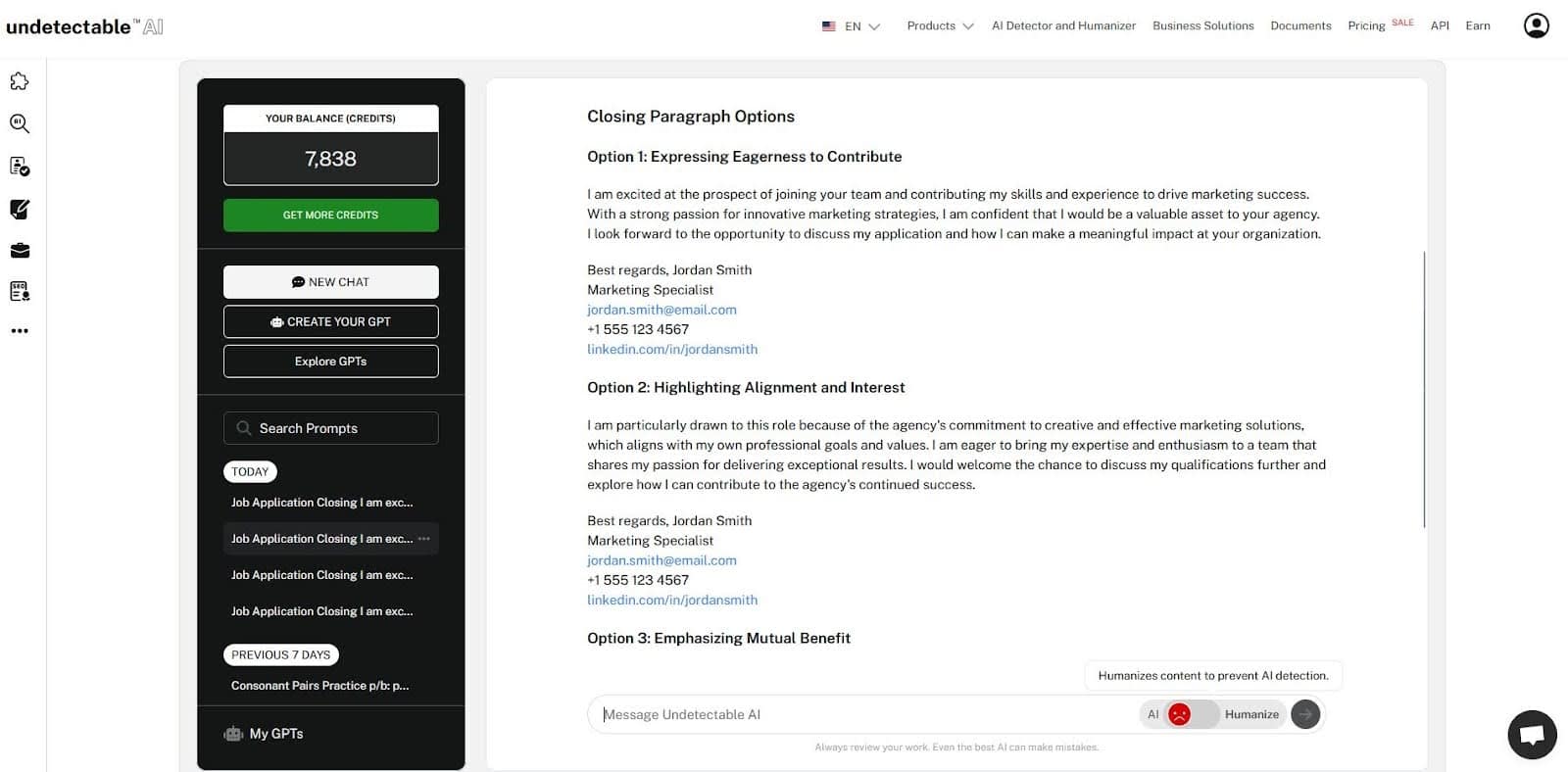Screen dimensions: 1568x772
Task: Click the Search Prompts field
Action: [330, 428]
